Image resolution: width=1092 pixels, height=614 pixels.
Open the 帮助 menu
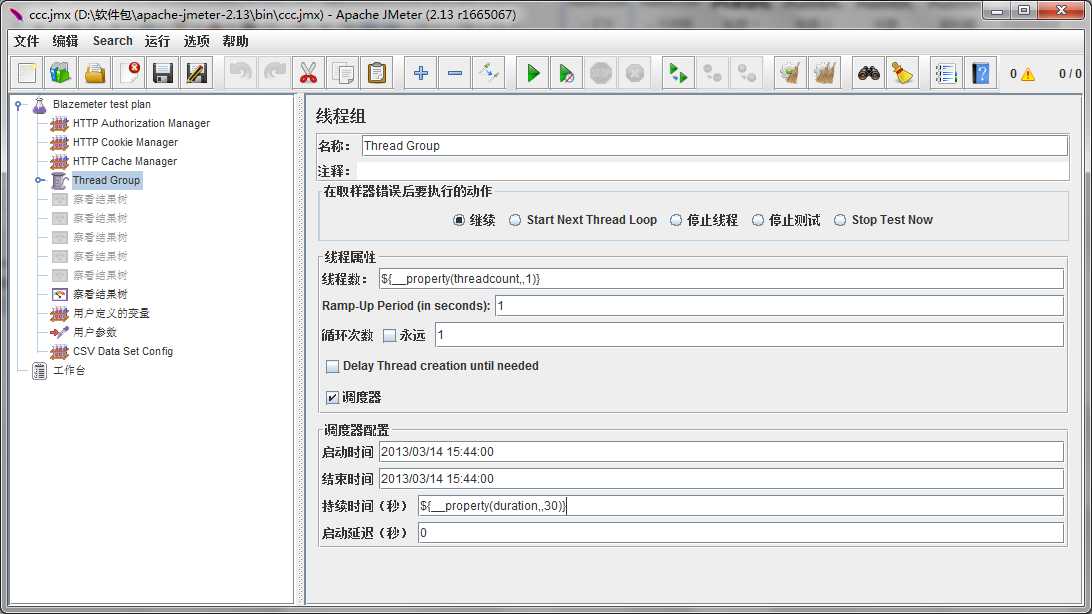pos(235,41)
